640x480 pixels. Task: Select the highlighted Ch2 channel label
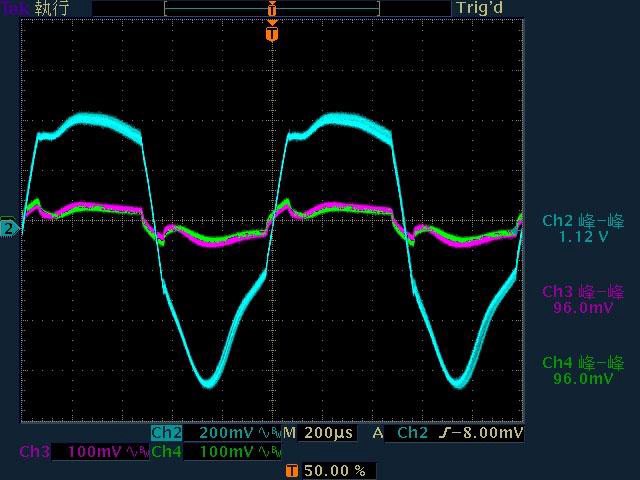[166, 433]
